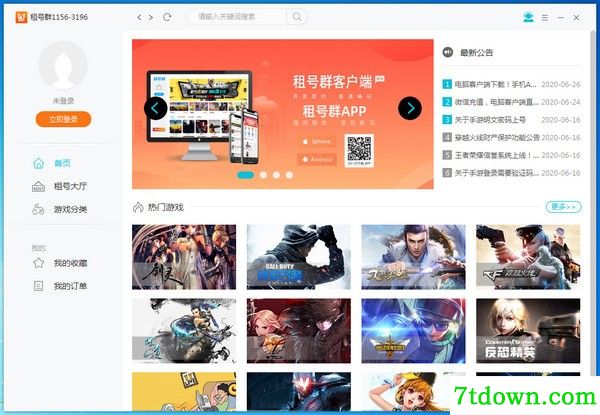Select the third banner indicator dot
The width and height of the screenshot is (600, 415).
pos(276,175)
